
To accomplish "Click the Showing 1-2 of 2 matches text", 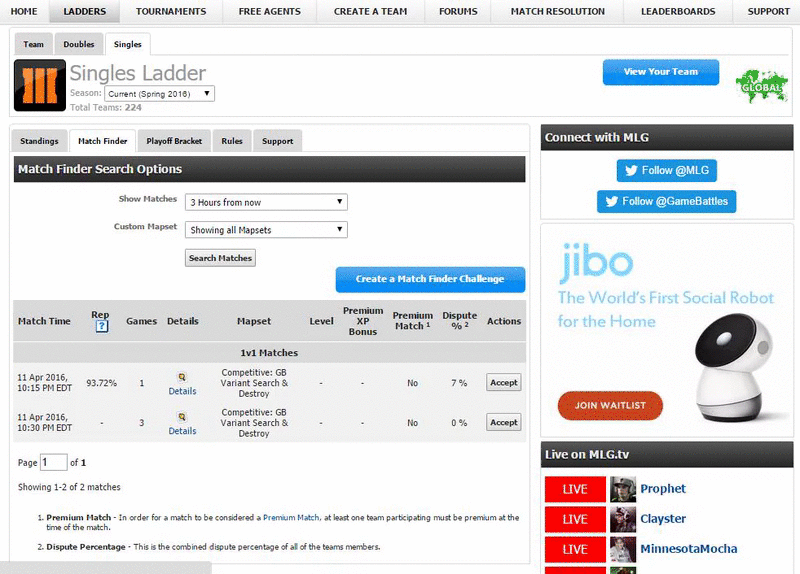I will pos(69,487).
